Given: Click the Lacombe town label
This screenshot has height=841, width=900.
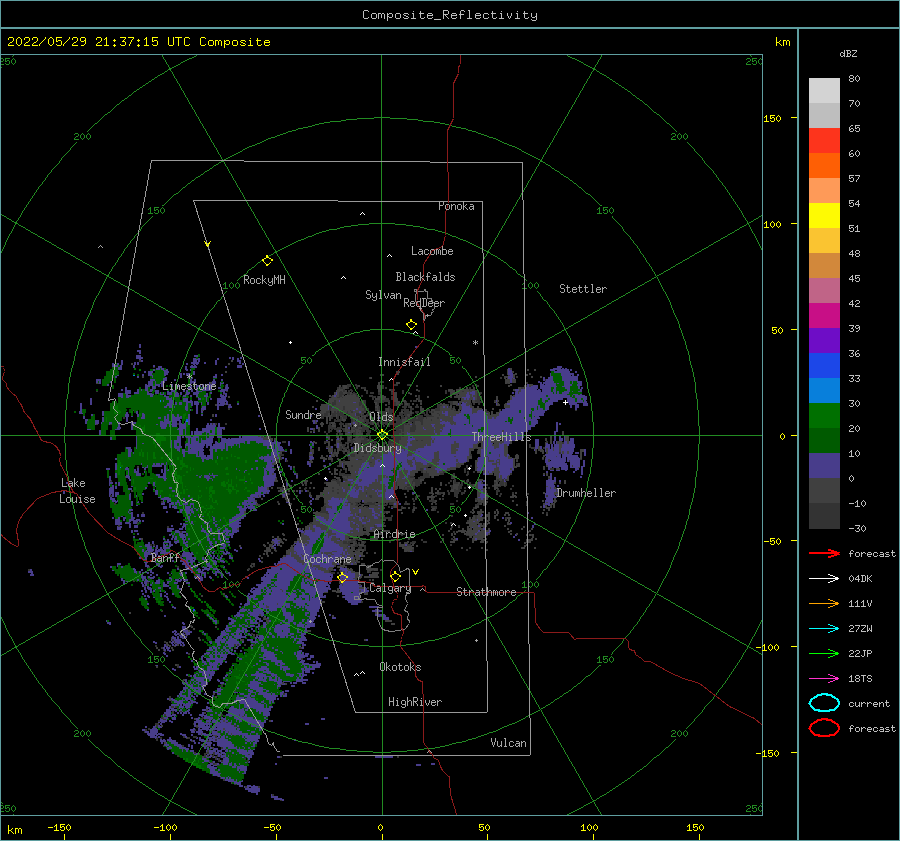Looking at the screenshot, I should (432, 251).
